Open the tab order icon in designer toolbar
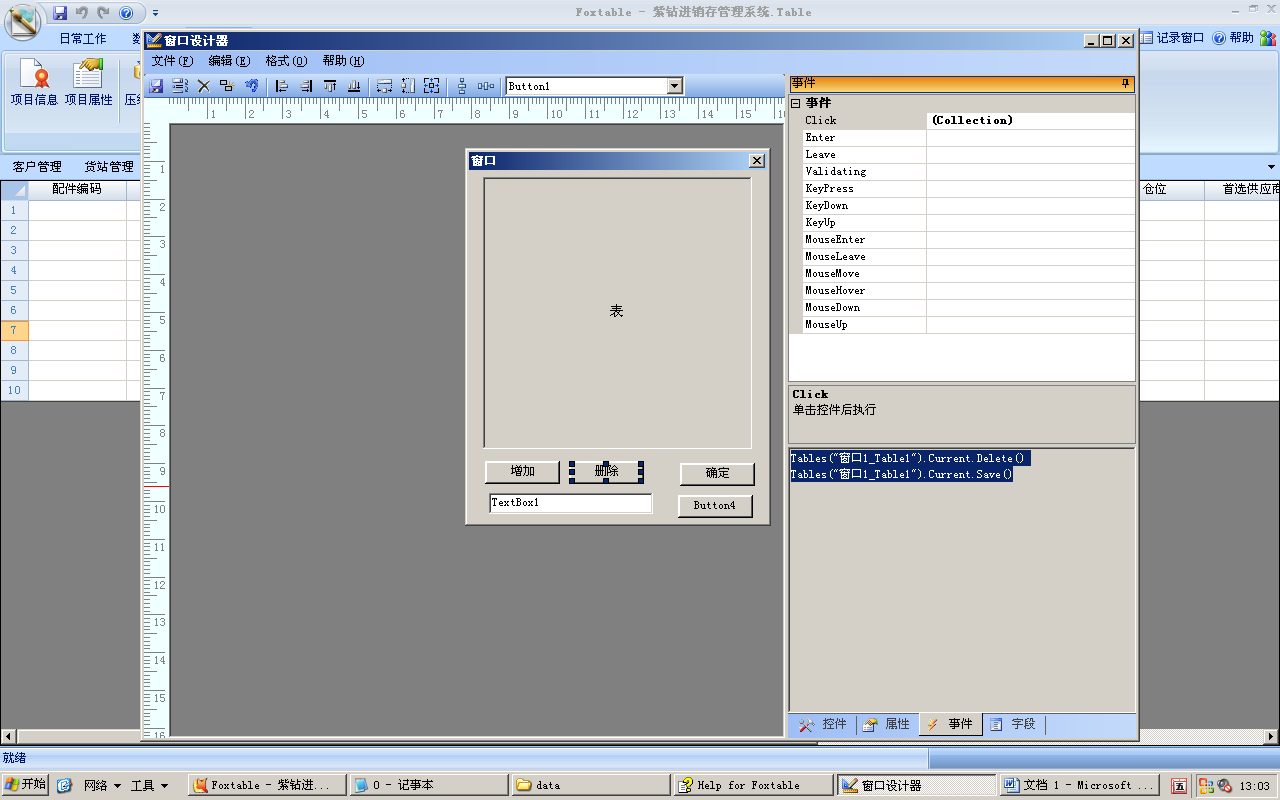Image resolution: width=1280 pixels, height=800 pixels. coord(180,86)
